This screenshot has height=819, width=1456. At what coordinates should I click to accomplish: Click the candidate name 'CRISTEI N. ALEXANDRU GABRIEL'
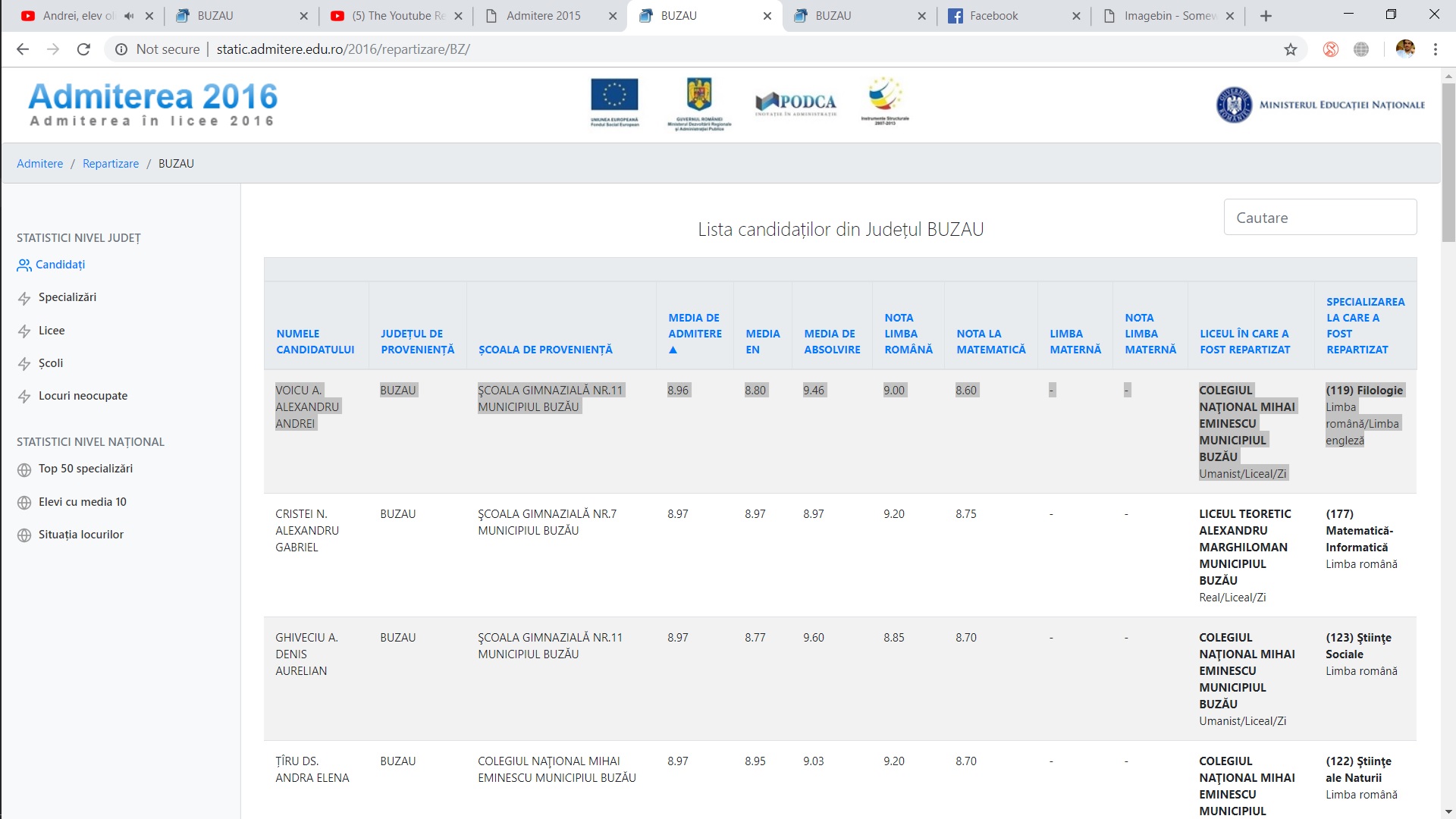point(307,530)
